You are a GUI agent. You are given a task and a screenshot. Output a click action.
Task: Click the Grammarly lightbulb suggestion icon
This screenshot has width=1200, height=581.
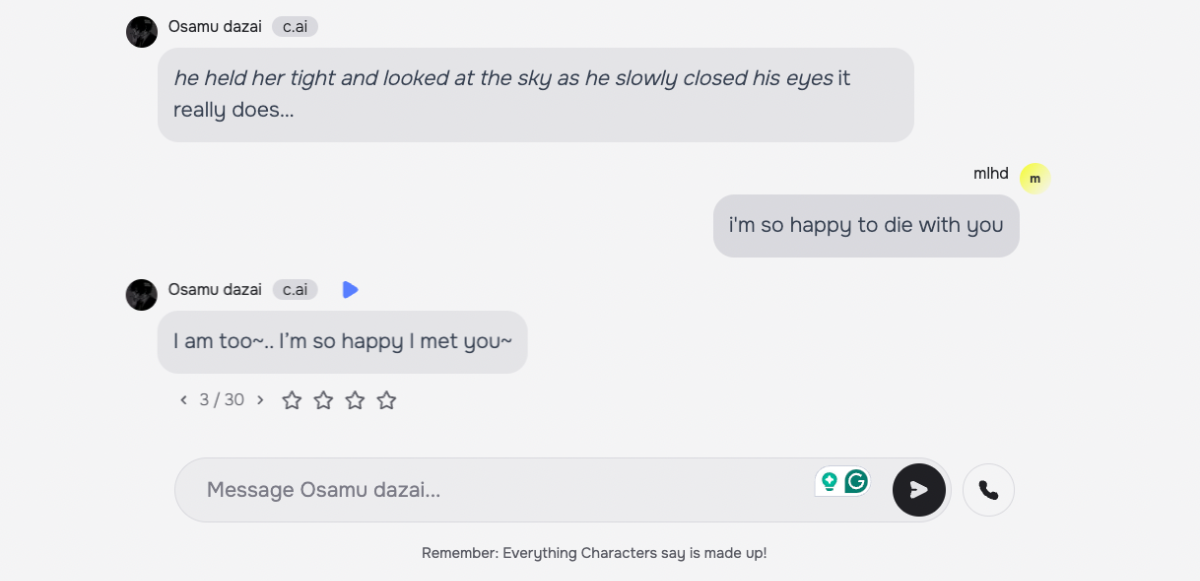pos(829,482)
